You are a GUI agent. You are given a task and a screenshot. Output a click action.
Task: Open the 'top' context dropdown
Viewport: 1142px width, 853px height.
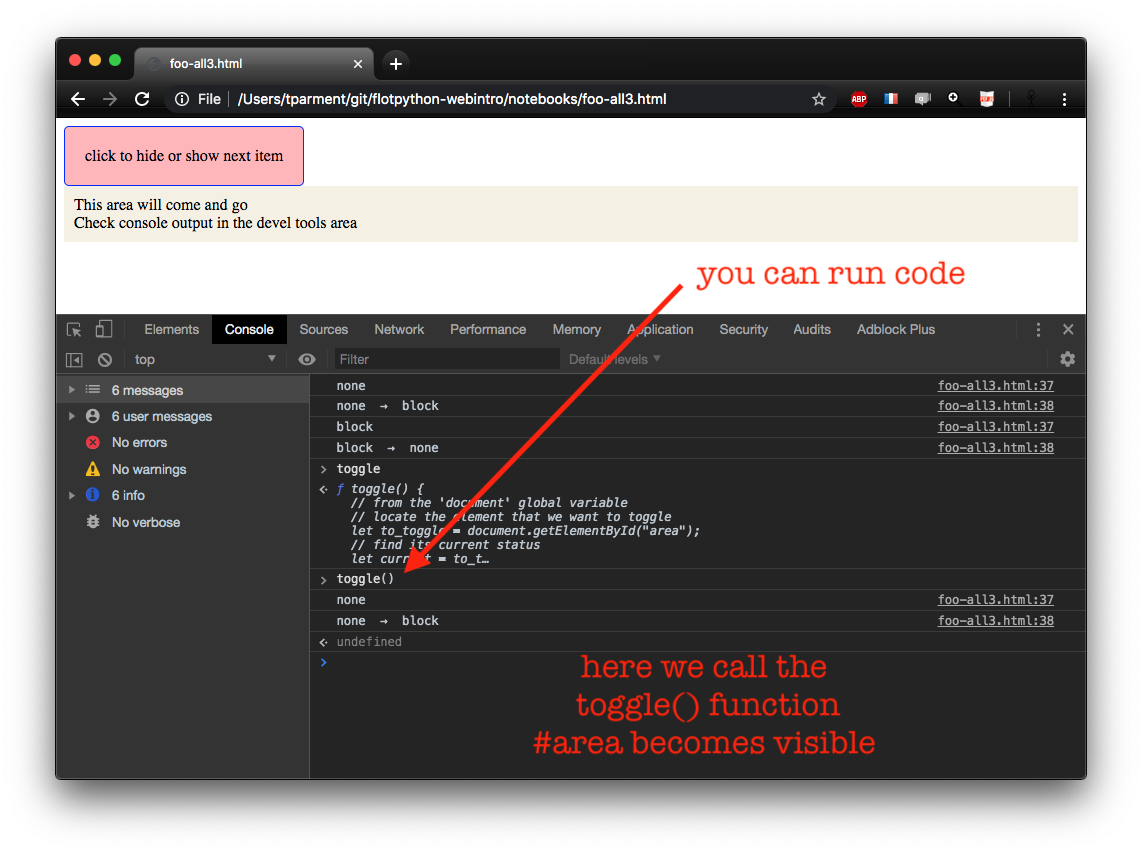point(205,360)
